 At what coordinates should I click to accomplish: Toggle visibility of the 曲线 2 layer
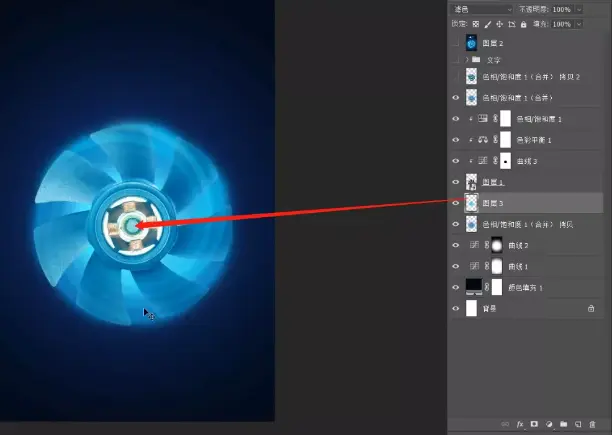pos(455,245)
